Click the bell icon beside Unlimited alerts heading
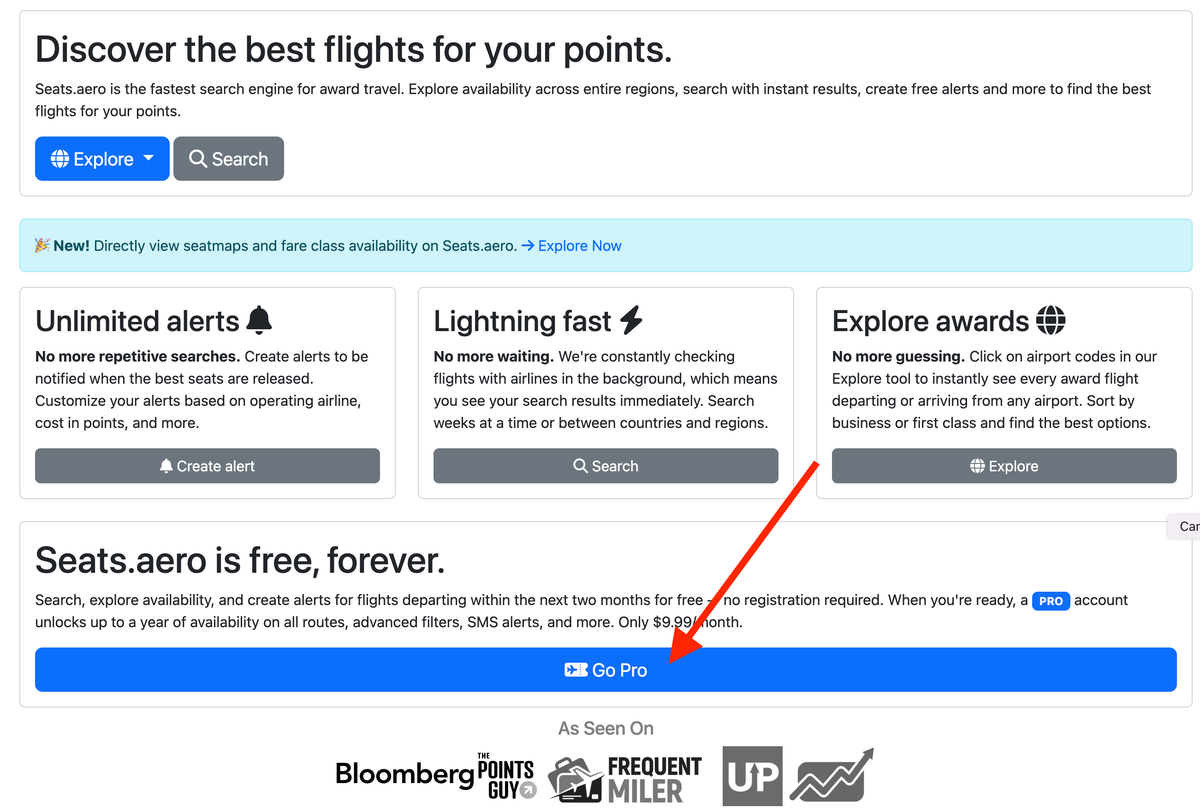 coord(259,320)
